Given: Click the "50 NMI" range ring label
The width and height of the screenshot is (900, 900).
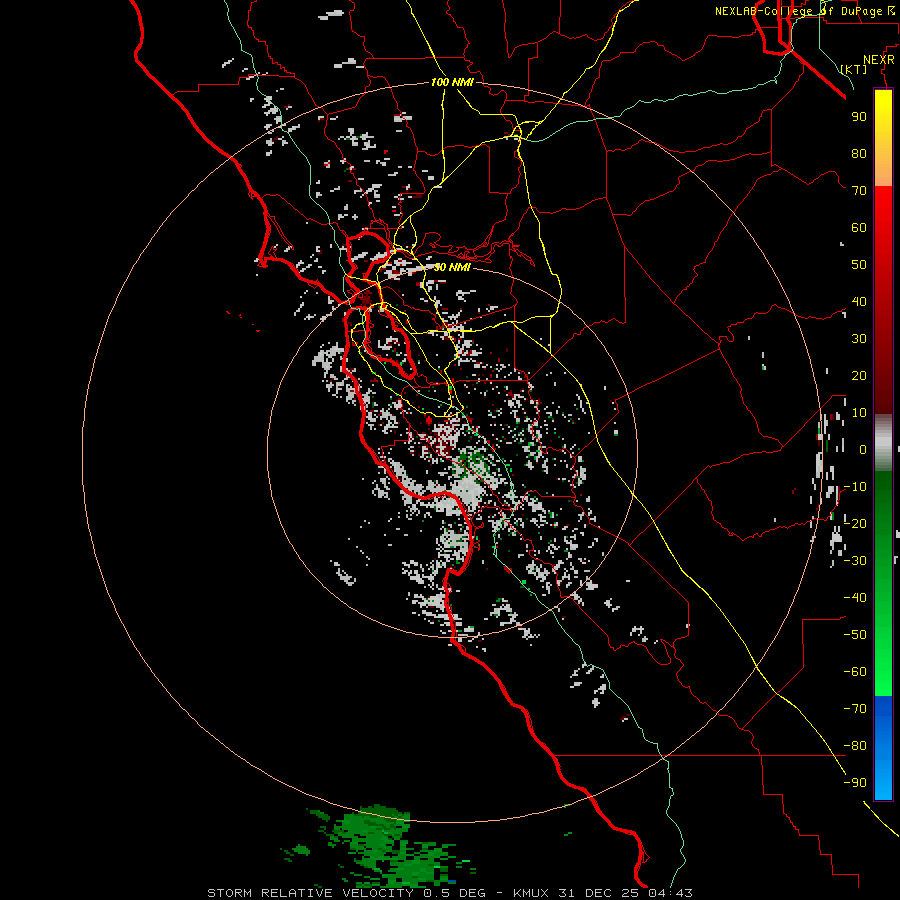Looking at the screenshot, I should click(452, 267).
